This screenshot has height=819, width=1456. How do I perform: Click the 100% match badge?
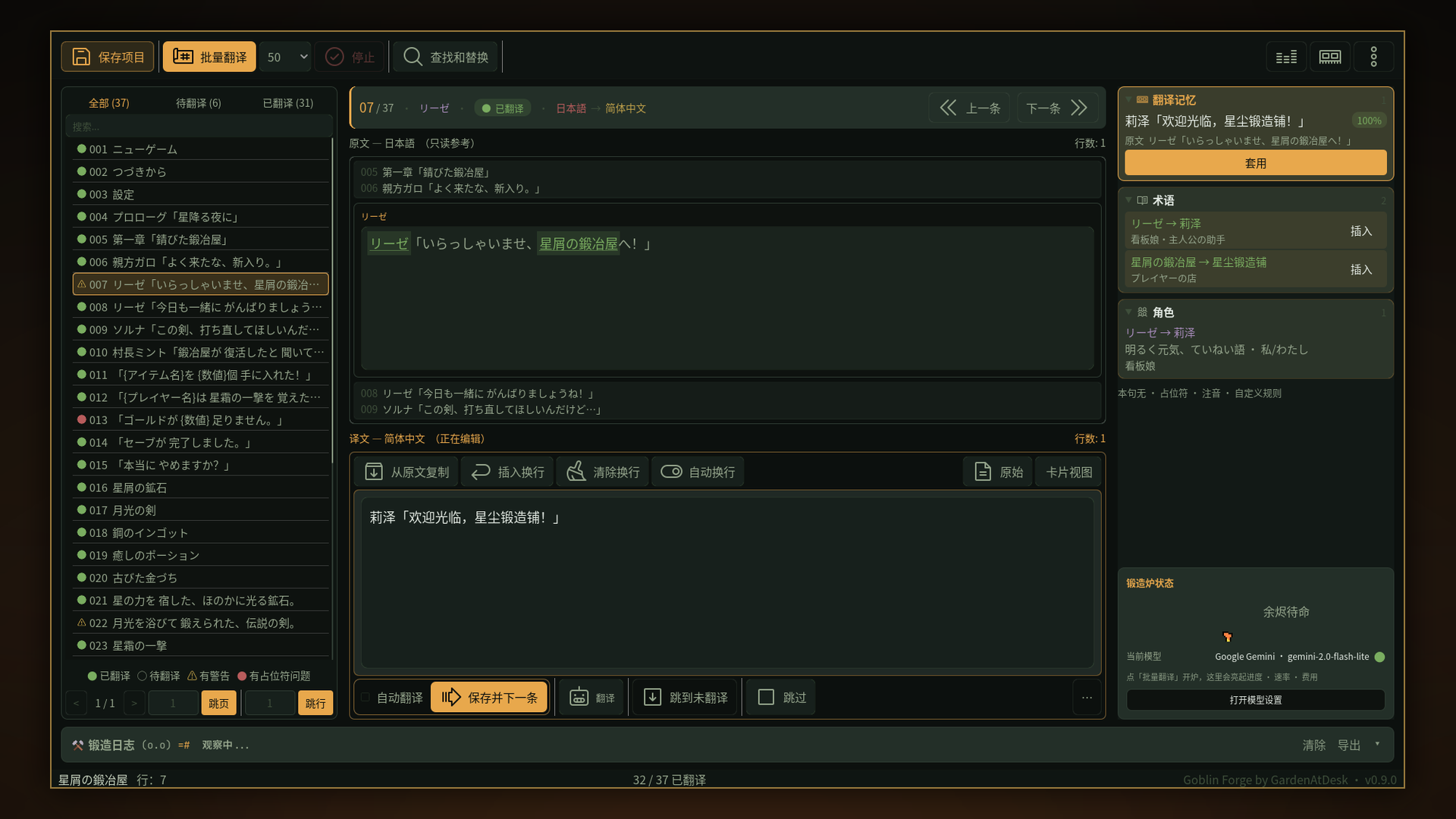(1369, 121)
